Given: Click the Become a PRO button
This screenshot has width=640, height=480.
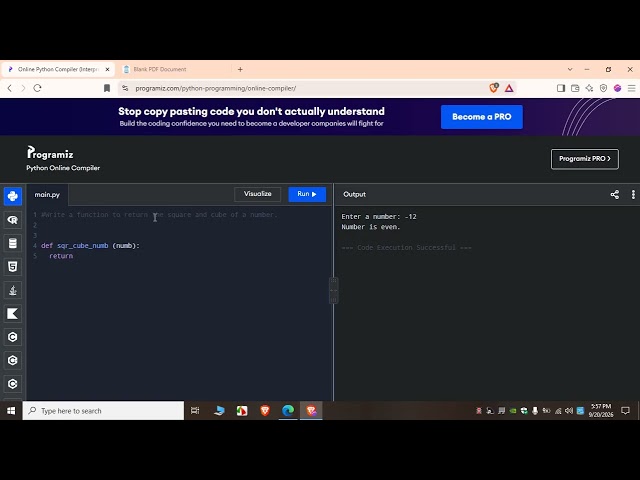Looking at the screenshot, I should point(482,117).
